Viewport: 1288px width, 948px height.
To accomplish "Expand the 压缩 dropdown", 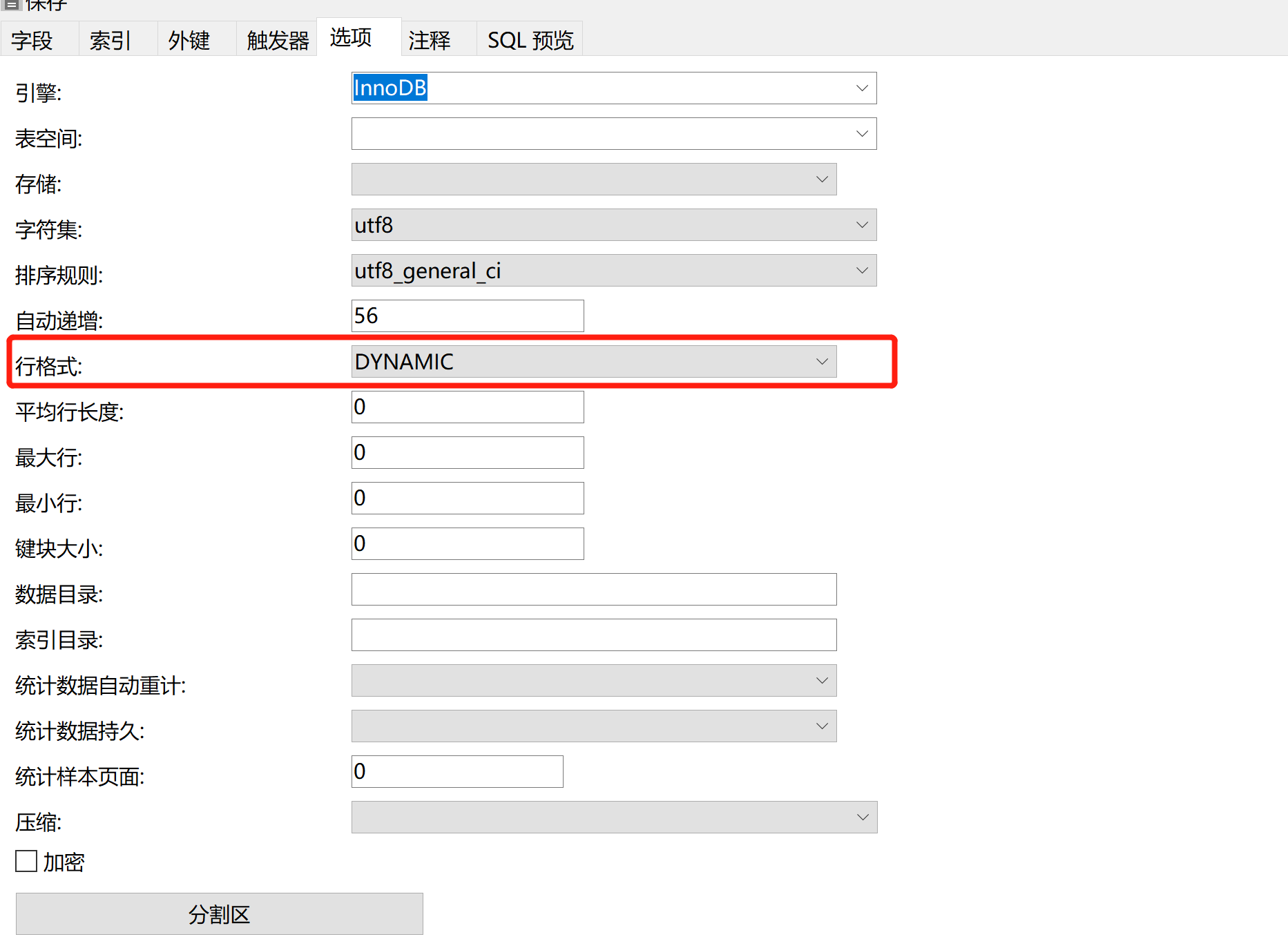I will pos(614,818).
